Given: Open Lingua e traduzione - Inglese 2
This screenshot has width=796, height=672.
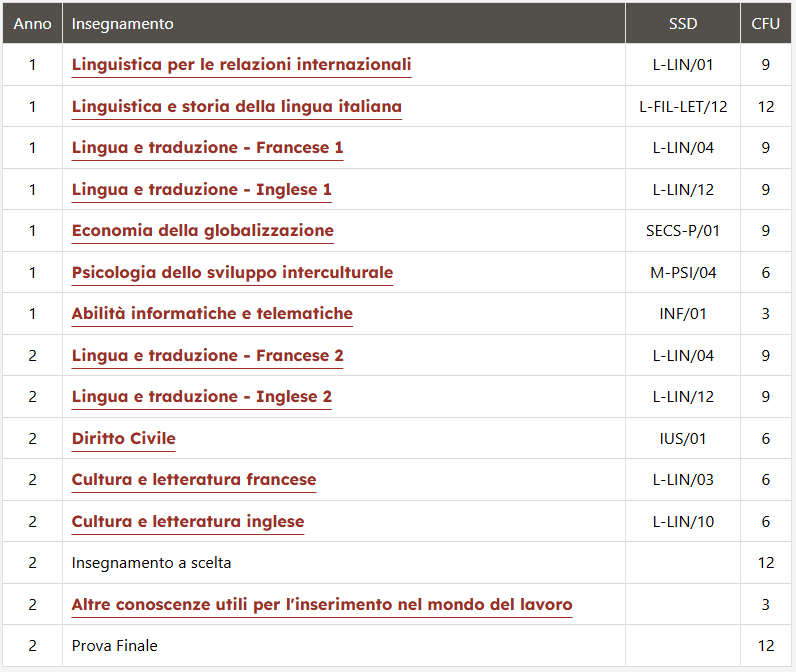Looking at the screenshot, I should pyautogui.click(x=202, y=397).
